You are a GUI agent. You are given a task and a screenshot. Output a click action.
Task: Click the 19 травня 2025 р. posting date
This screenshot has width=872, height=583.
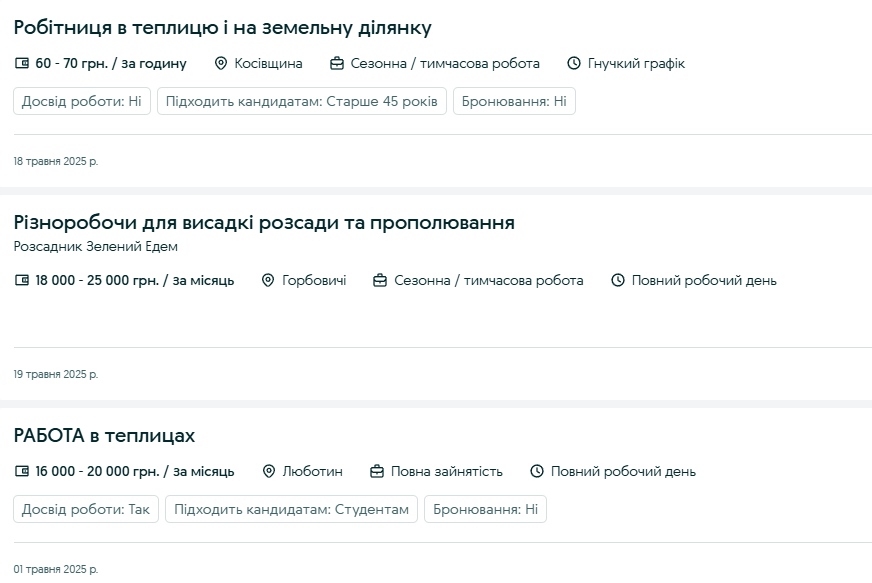(56, 375)
